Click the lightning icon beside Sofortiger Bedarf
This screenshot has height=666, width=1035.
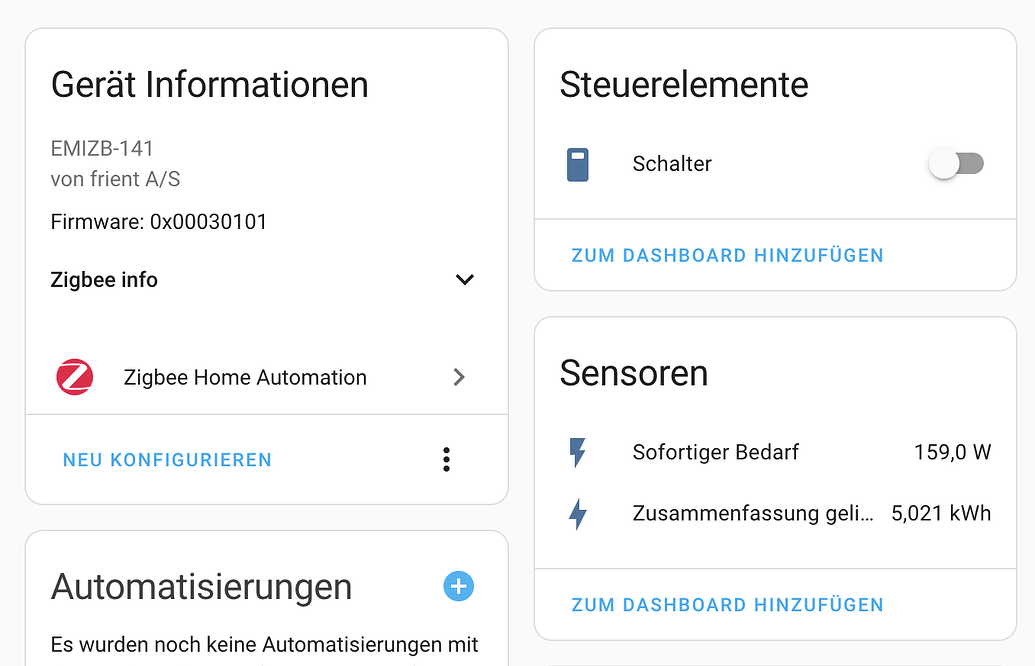580,452
